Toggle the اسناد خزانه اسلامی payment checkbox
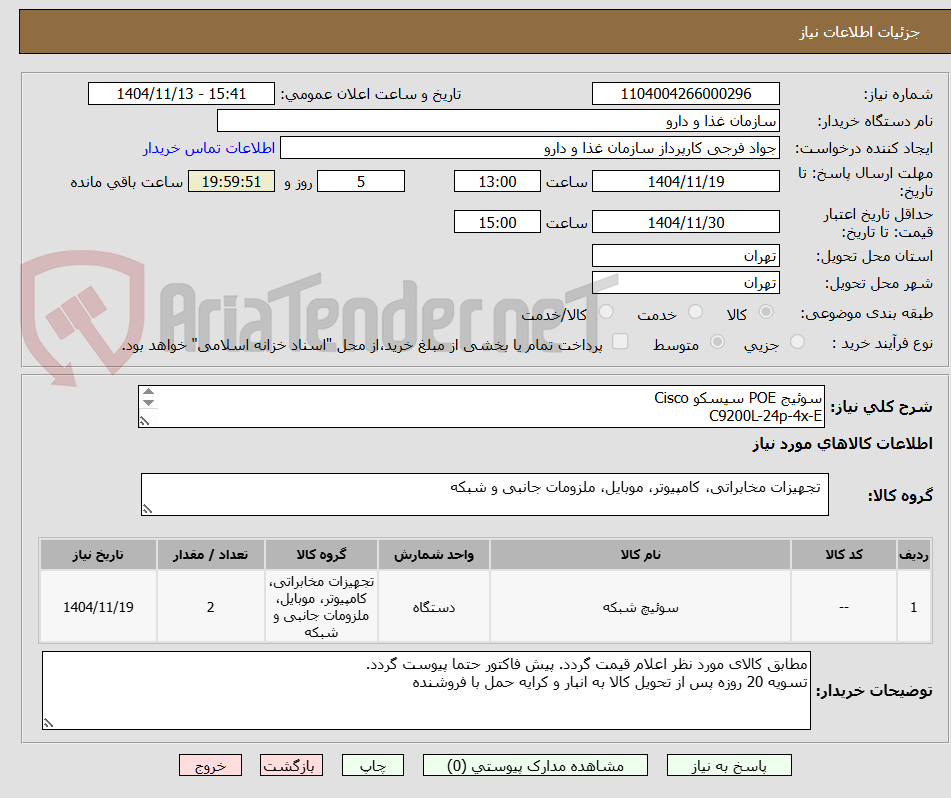The width and height of the screenshot is (951, 798). [x=620, y=341]
